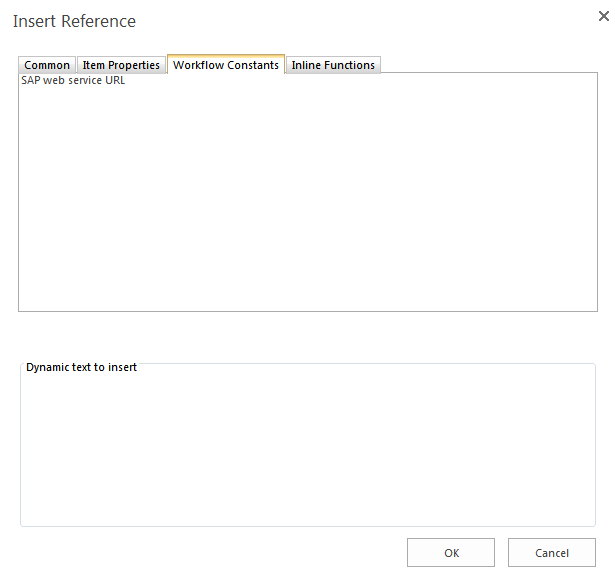Screen dimensions: 615x577
Task: Show the Inline Functions tab
Action: point(333,65)
